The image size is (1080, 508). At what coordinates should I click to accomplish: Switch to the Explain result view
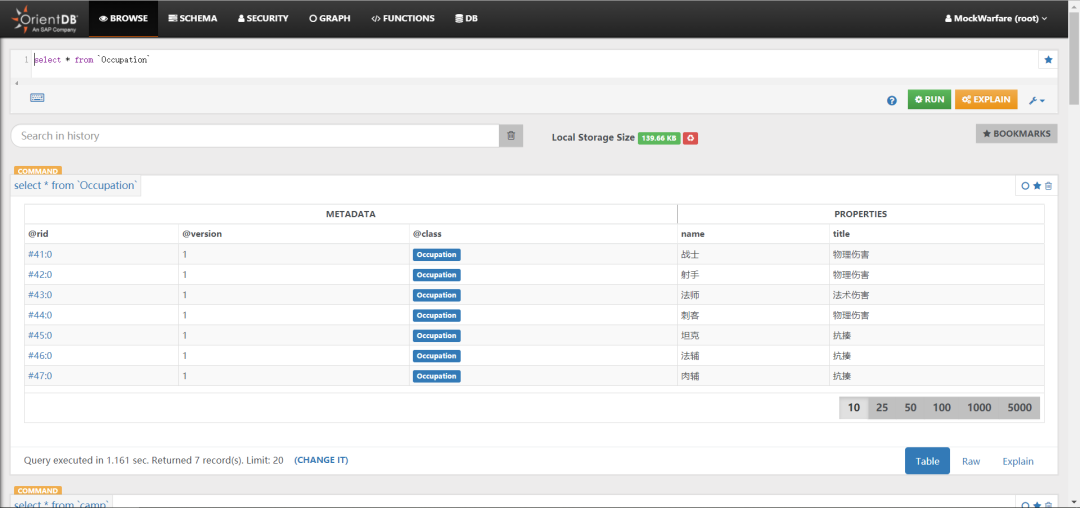click(x=1018, y=461)
